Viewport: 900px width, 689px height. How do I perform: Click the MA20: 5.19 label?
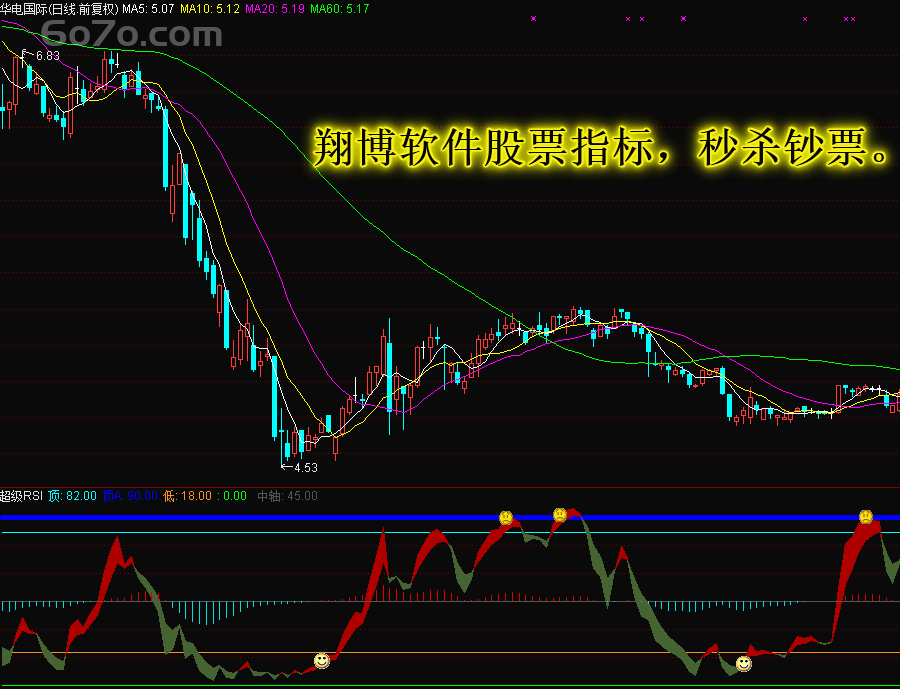click(275, 9)
